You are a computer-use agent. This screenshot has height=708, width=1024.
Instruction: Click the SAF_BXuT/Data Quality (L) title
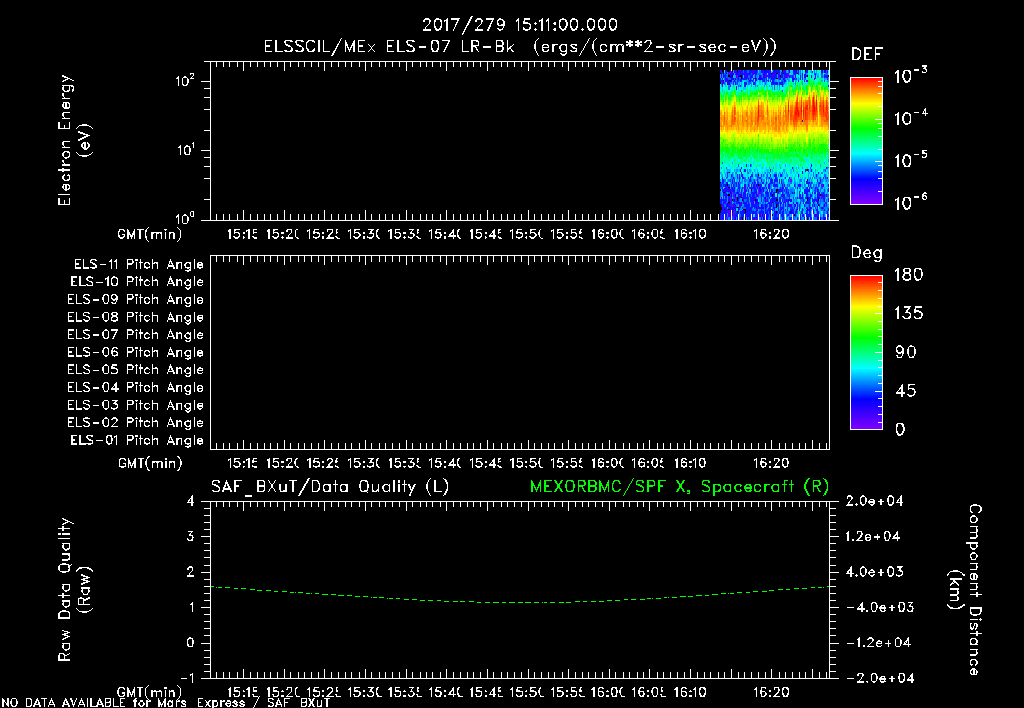(x=330, y=487)
